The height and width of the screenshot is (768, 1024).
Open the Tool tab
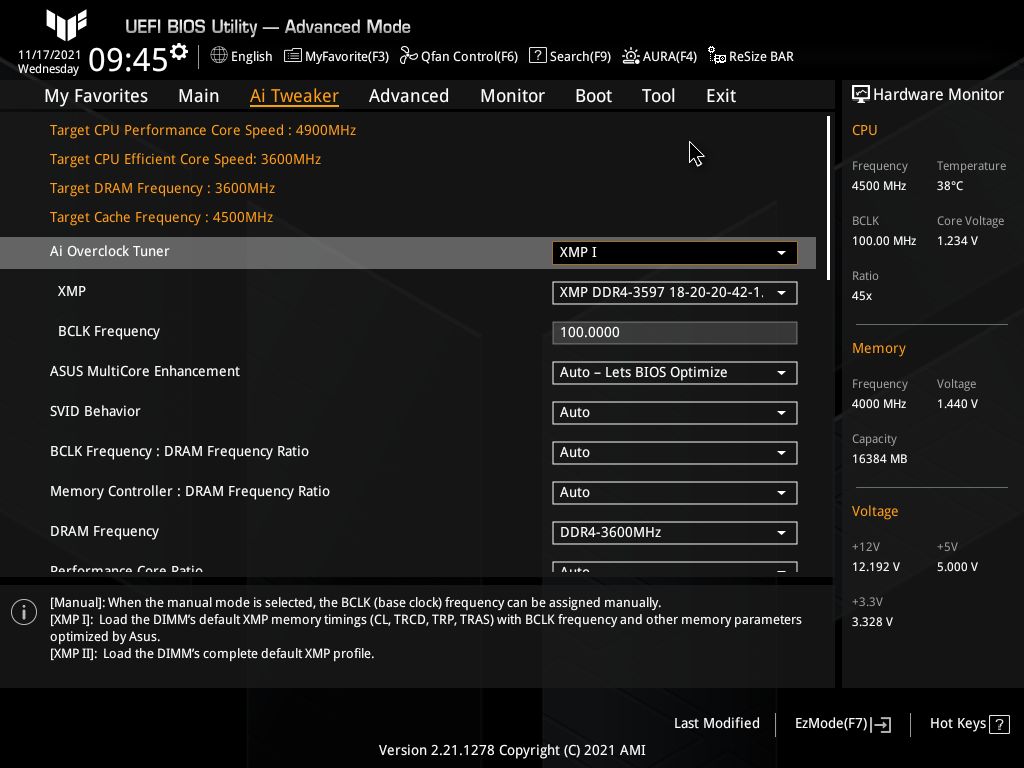click(658, 96)
